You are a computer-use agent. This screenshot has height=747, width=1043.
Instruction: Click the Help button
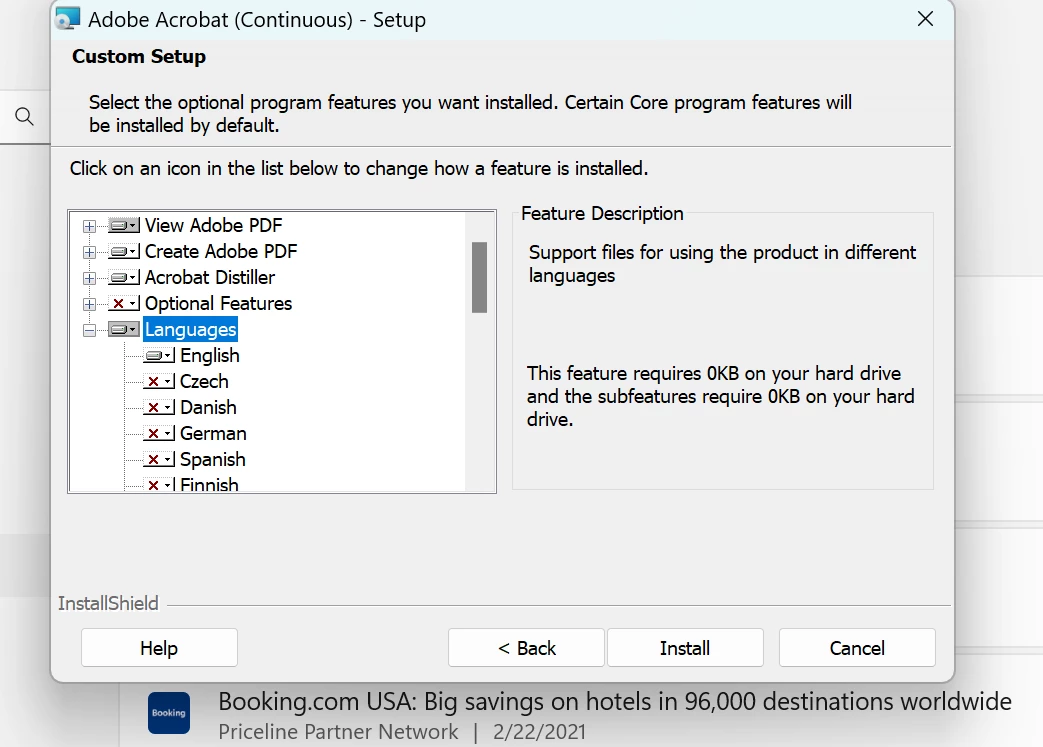pos(159,648)
